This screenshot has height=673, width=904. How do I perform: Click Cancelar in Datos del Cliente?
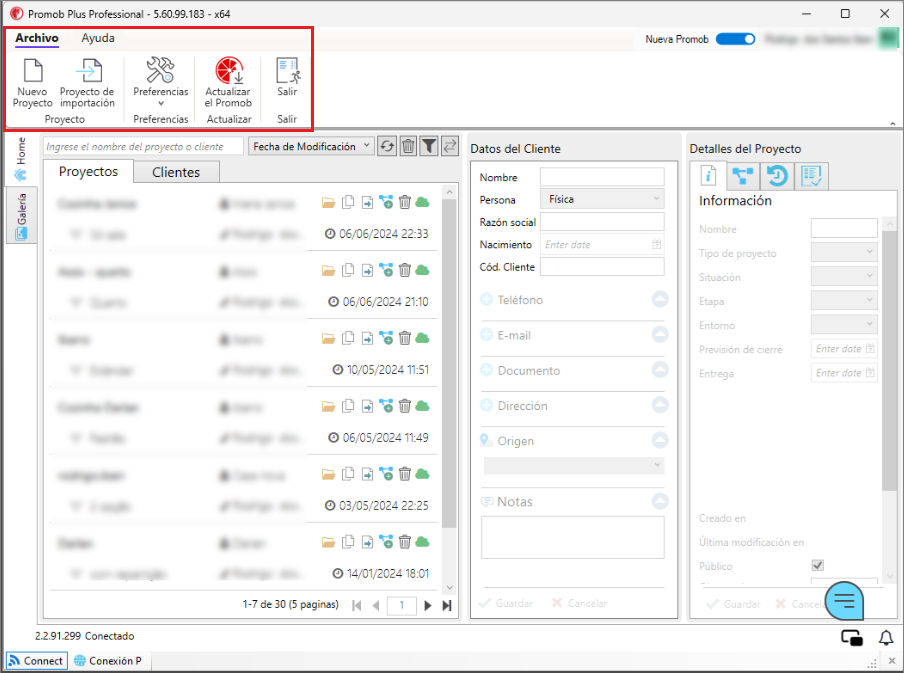(579, 603)
